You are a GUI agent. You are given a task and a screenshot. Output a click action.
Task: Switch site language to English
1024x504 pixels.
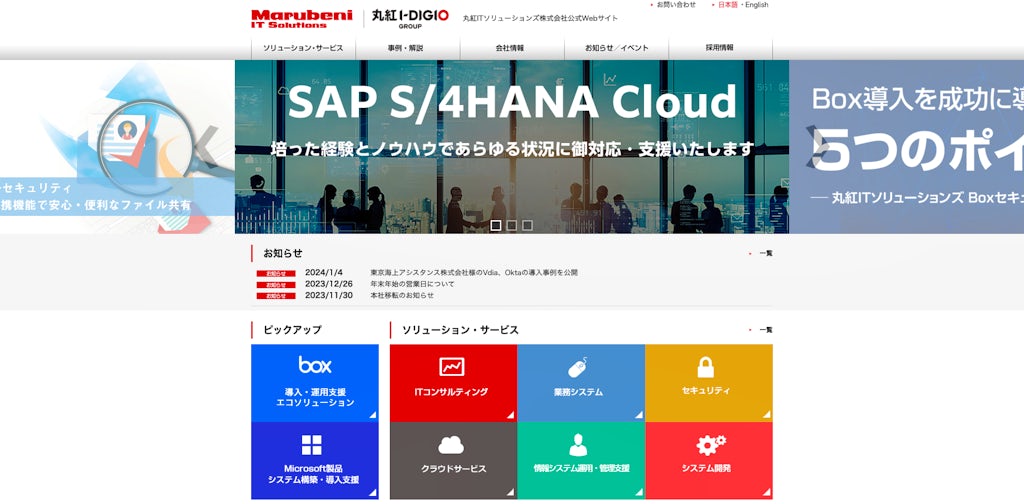click(x=756, y=5)
